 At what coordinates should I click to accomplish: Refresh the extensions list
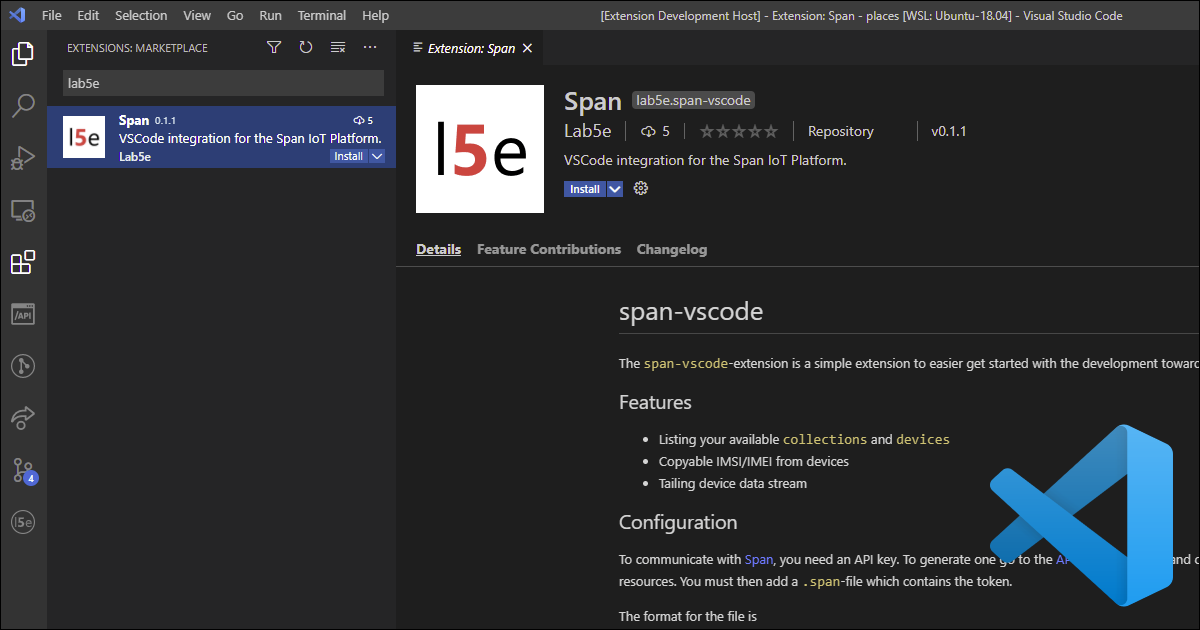tap(306, 47)
